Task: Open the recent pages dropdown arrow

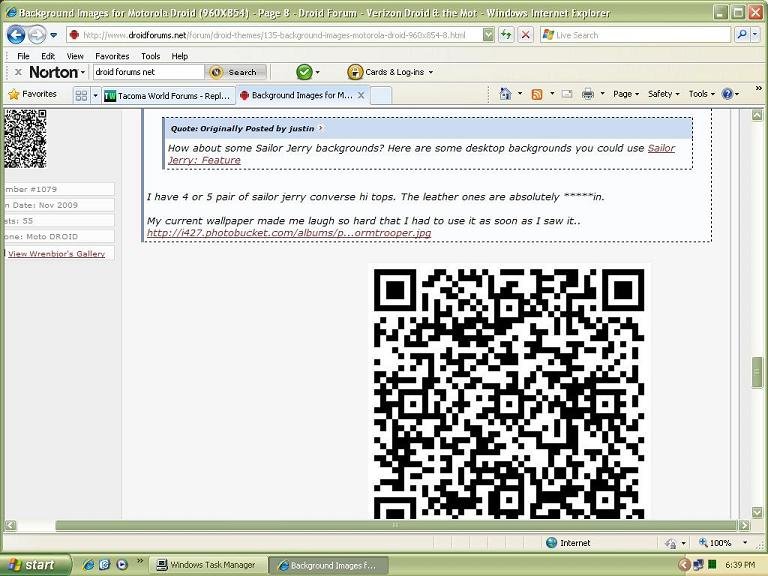Action: [53, 35]
